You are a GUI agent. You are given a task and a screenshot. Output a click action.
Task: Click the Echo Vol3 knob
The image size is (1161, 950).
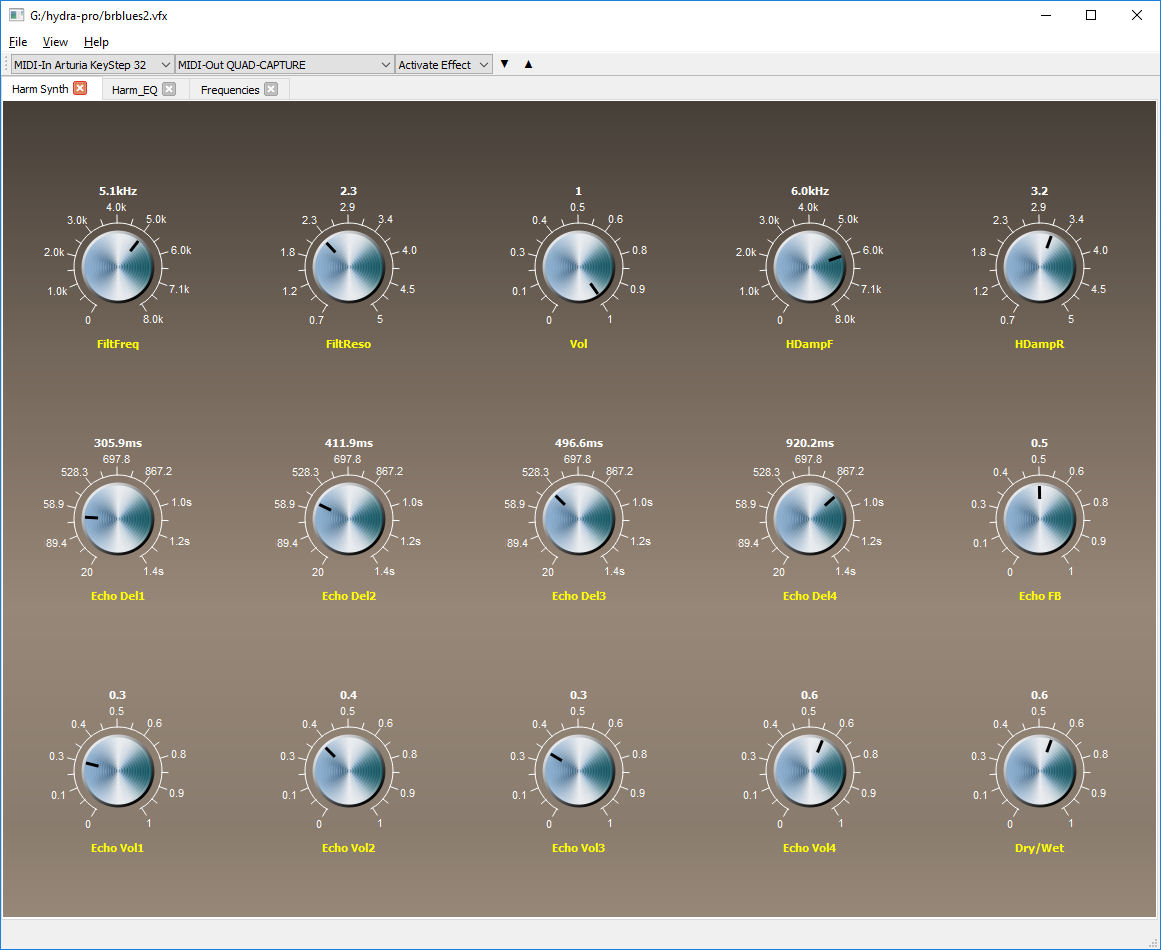pyautogui.click(x=578, y=770)
